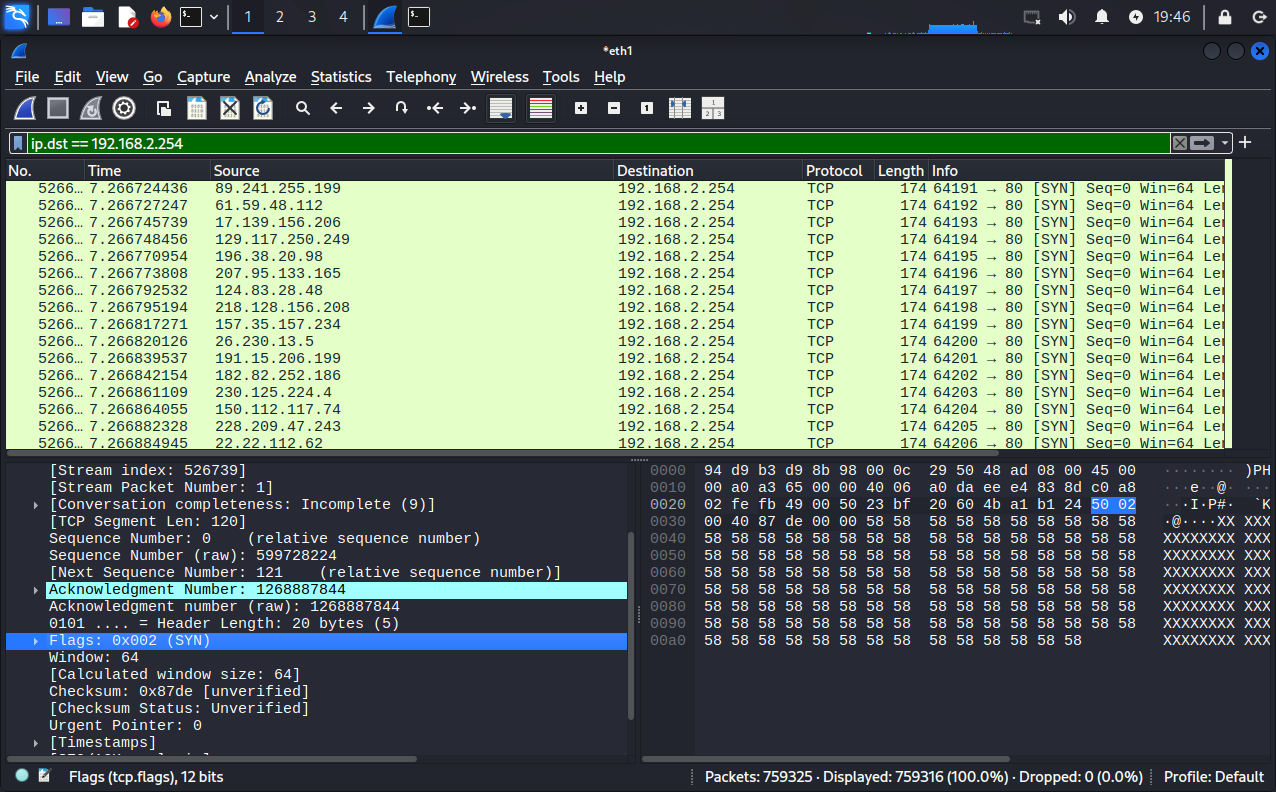Launch Firefox from the top panel
This screenshot has height=792, width=1276.
[160, 17]
